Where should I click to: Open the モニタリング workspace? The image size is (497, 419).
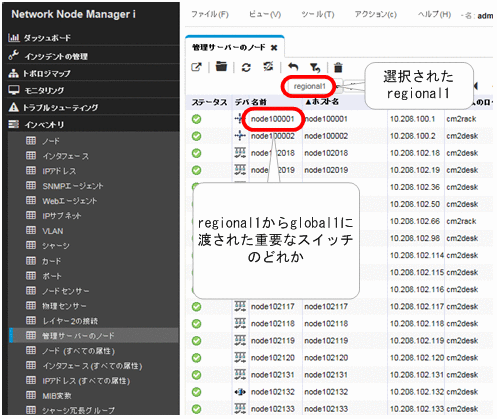pyautogui.click(x=44, y=90)
